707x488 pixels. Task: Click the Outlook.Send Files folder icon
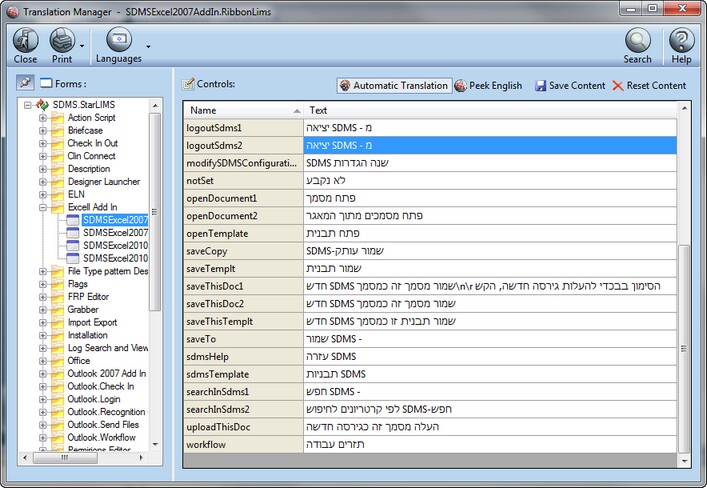tap(57, 425)
